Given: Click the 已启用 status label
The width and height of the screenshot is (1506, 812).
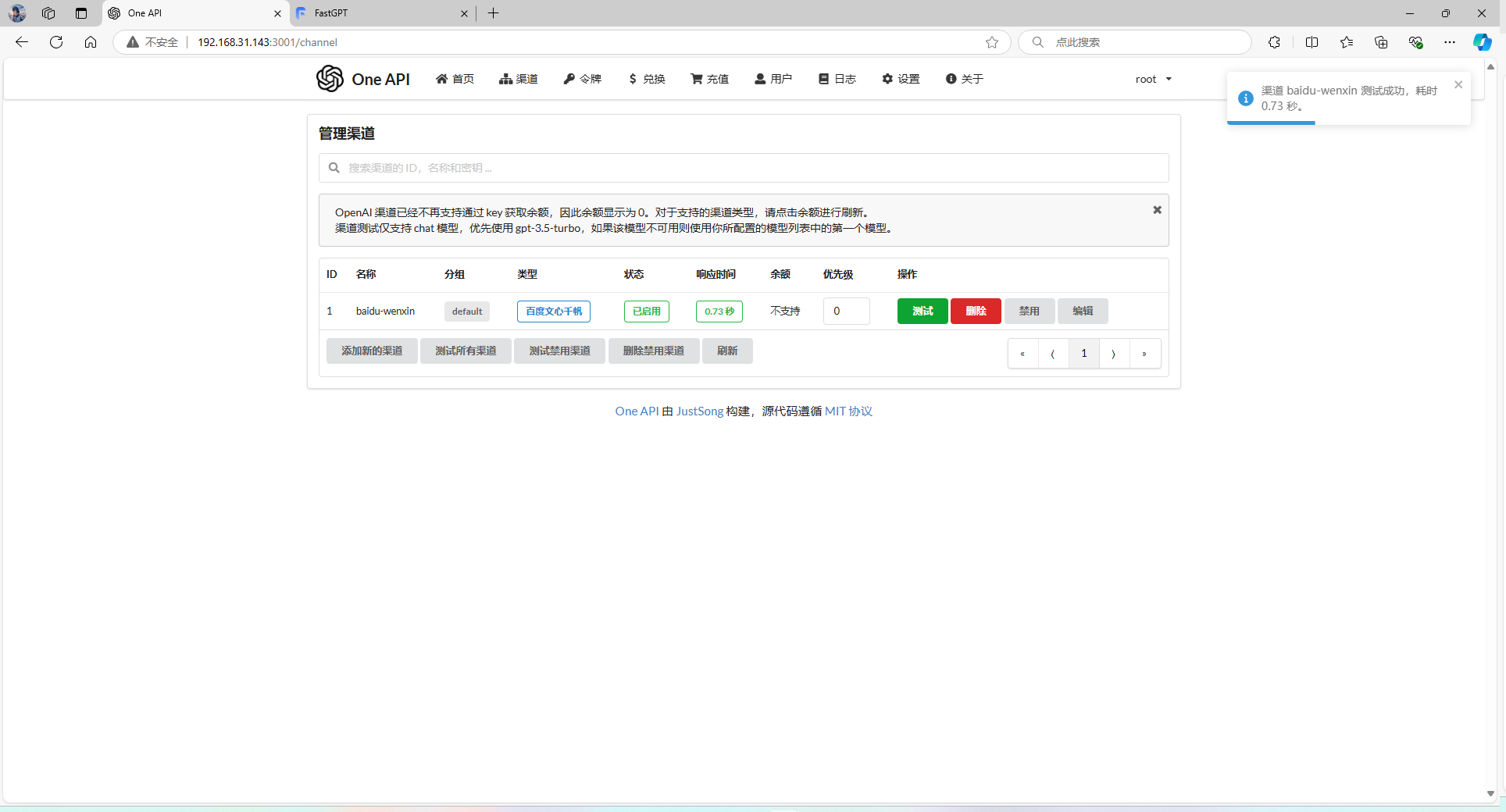Looking at the screenshot, I should 647,312.
